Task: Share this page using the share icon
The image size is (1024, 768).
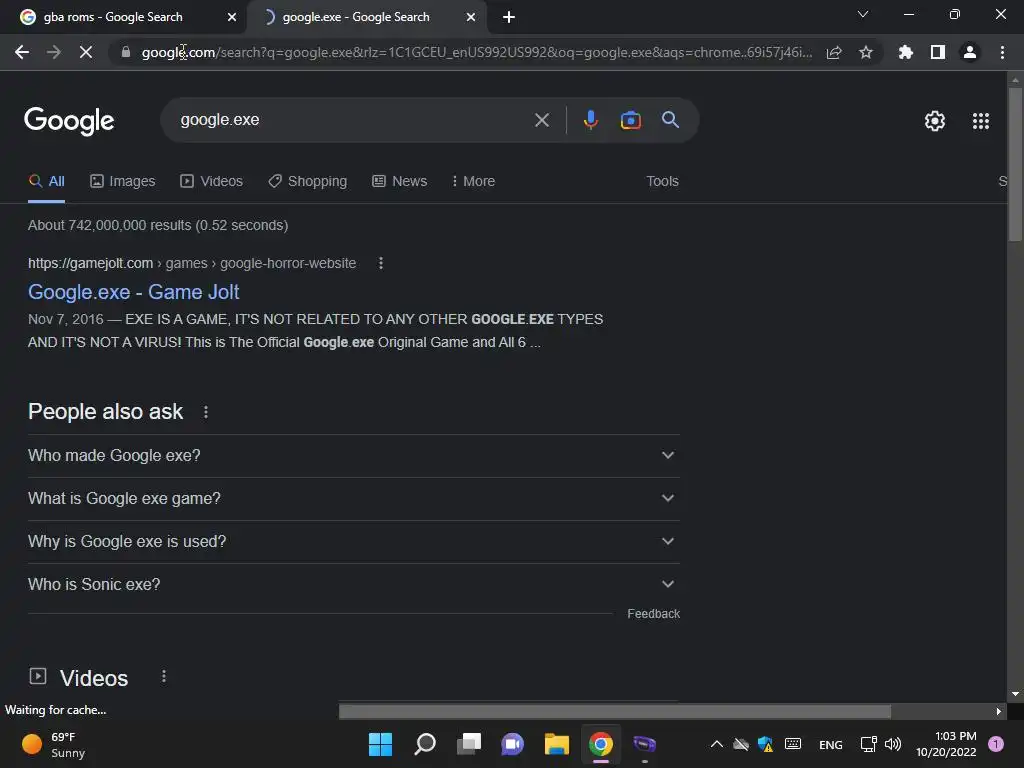Action: coord(834,52)
